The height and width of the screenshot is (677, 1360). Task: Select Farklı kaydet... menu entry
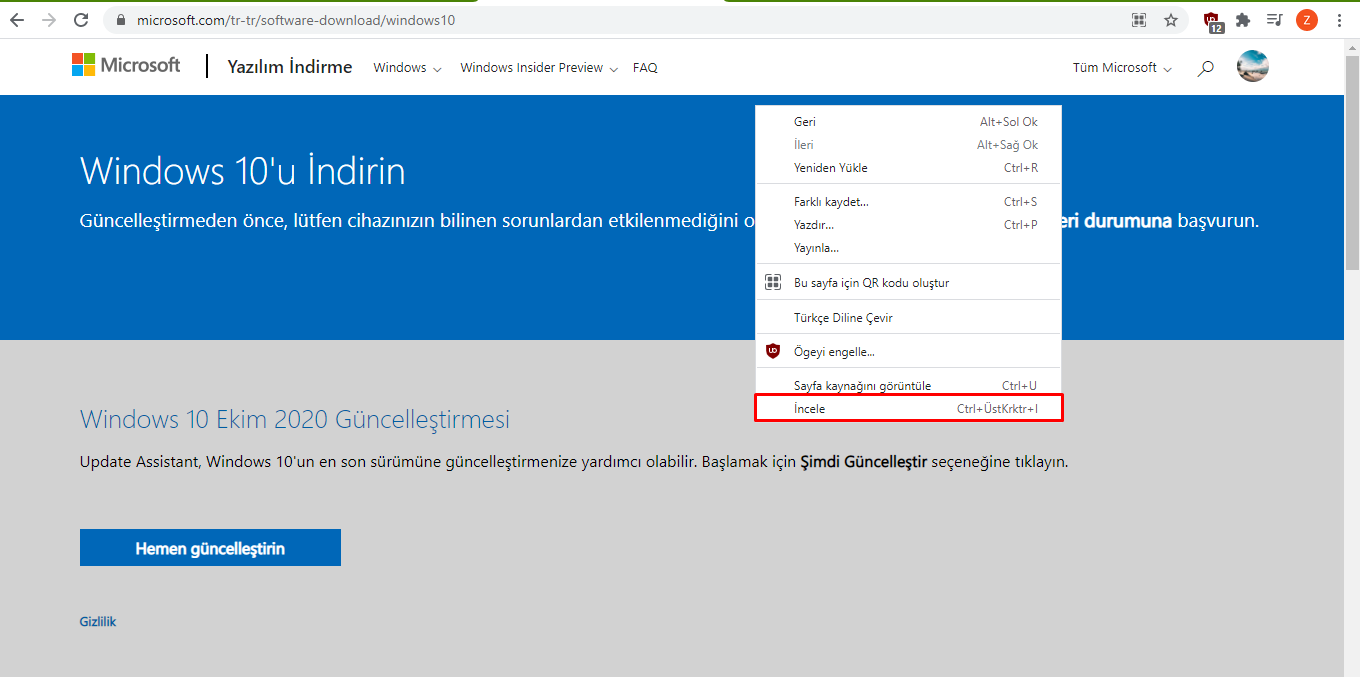pos(908,202)
